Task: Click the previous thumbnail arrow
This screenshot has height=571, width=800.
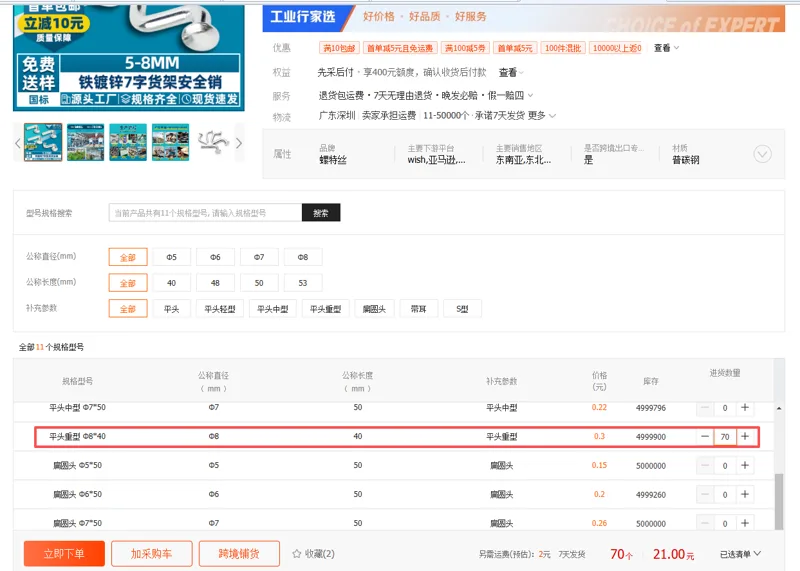Action: pyautogui.click(x=18, y=143)
